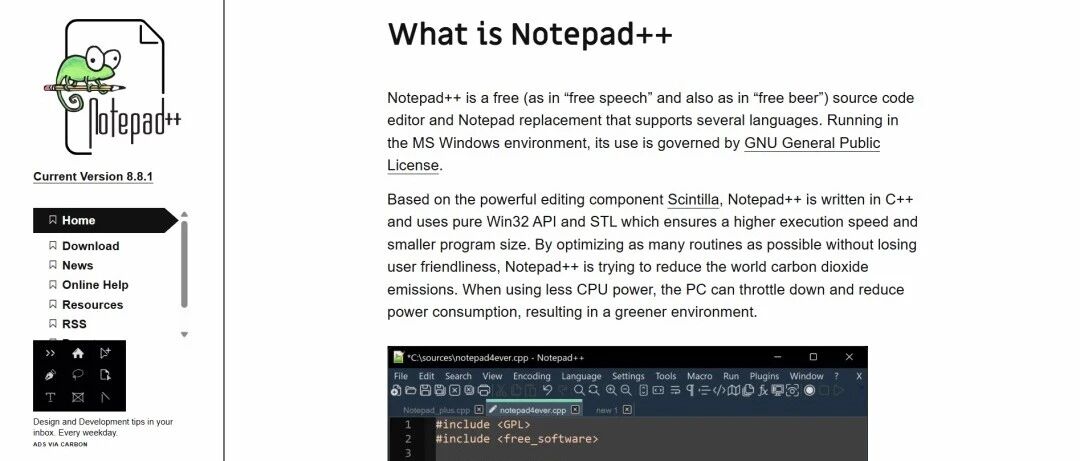Screen dimensions: 1080x461
Task: Click Zoom In icon in Notepad++ toolbar
Action: pos(612,390)
